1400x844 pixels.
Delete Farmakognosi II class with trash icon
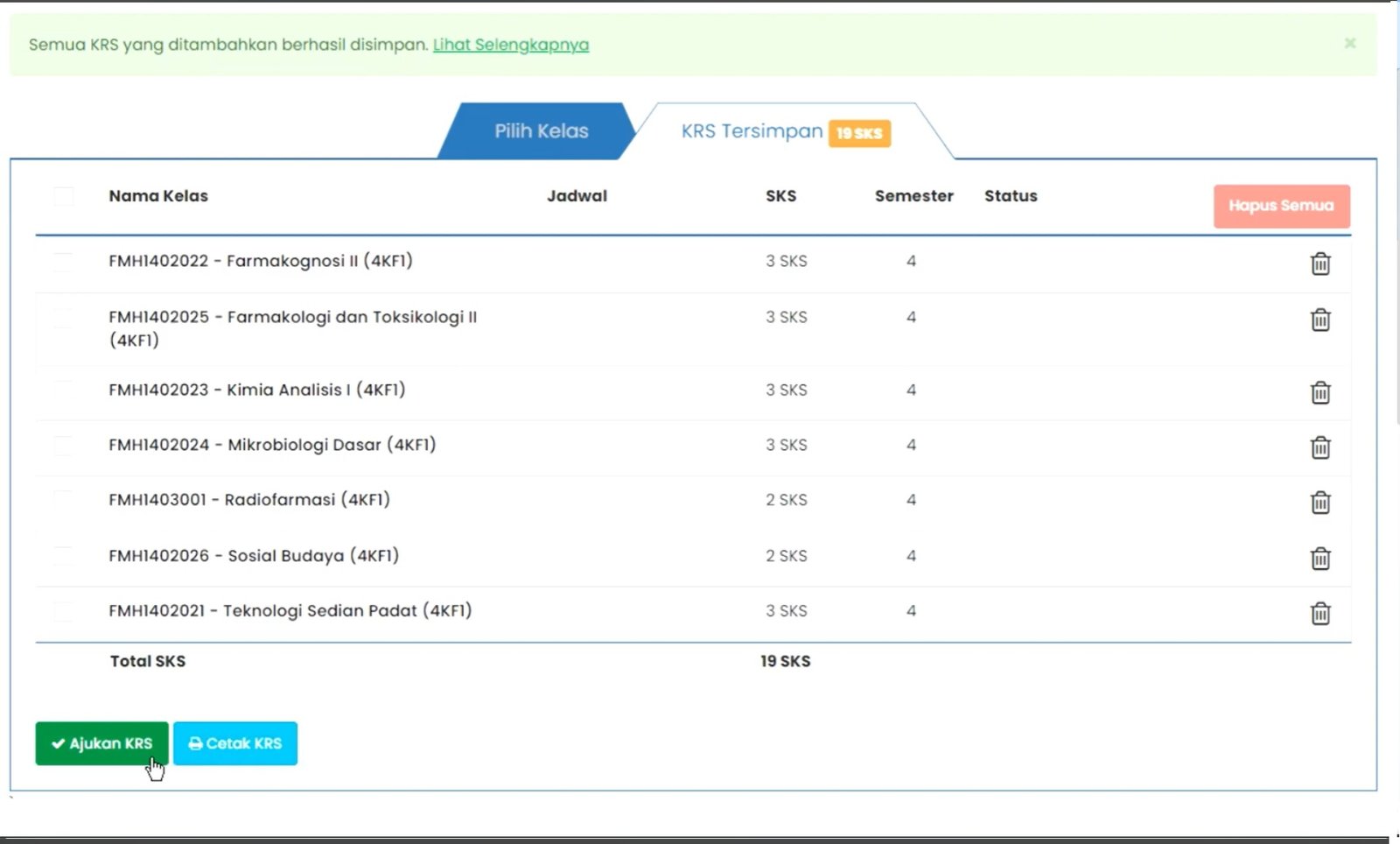[x=1320, y=264]
